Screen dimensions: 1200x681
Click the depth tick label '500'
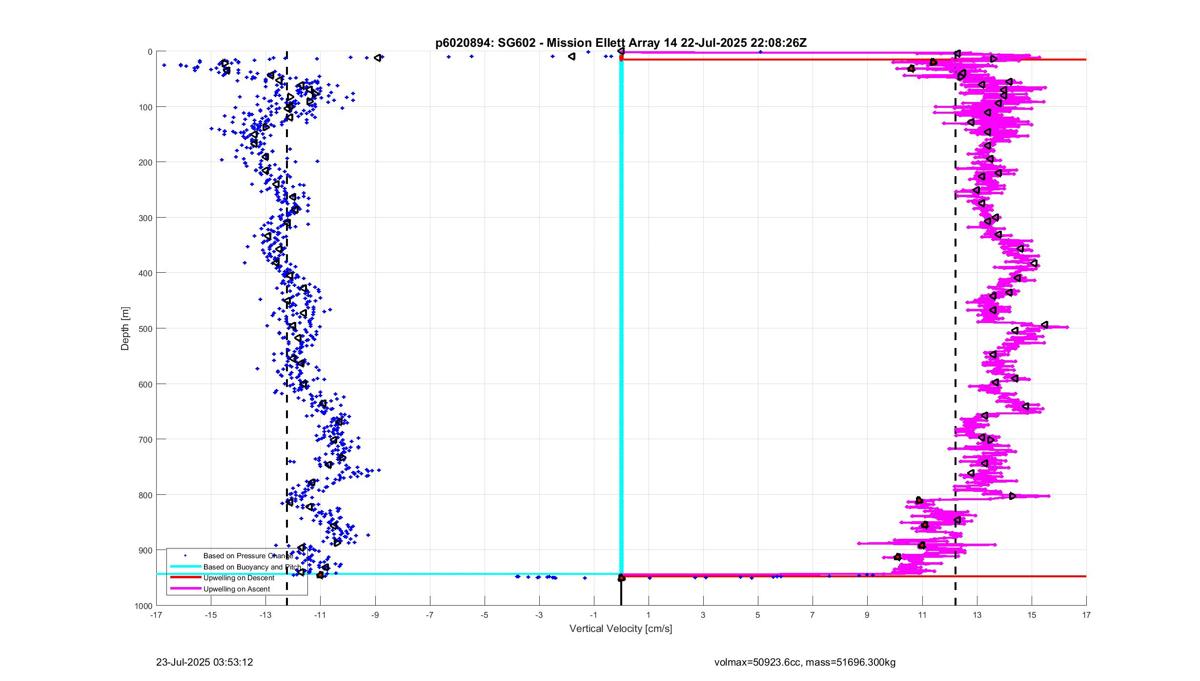144,329
